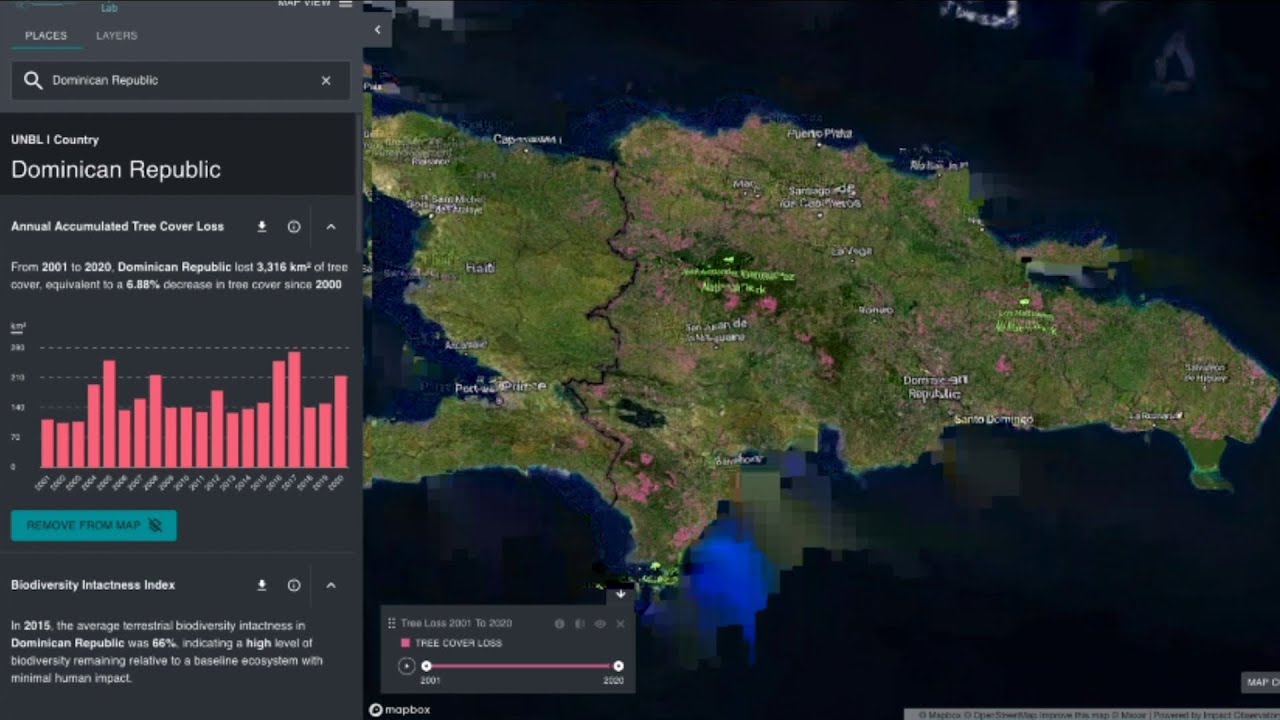Click the Remove From Map button

click(x=94, y=525)
